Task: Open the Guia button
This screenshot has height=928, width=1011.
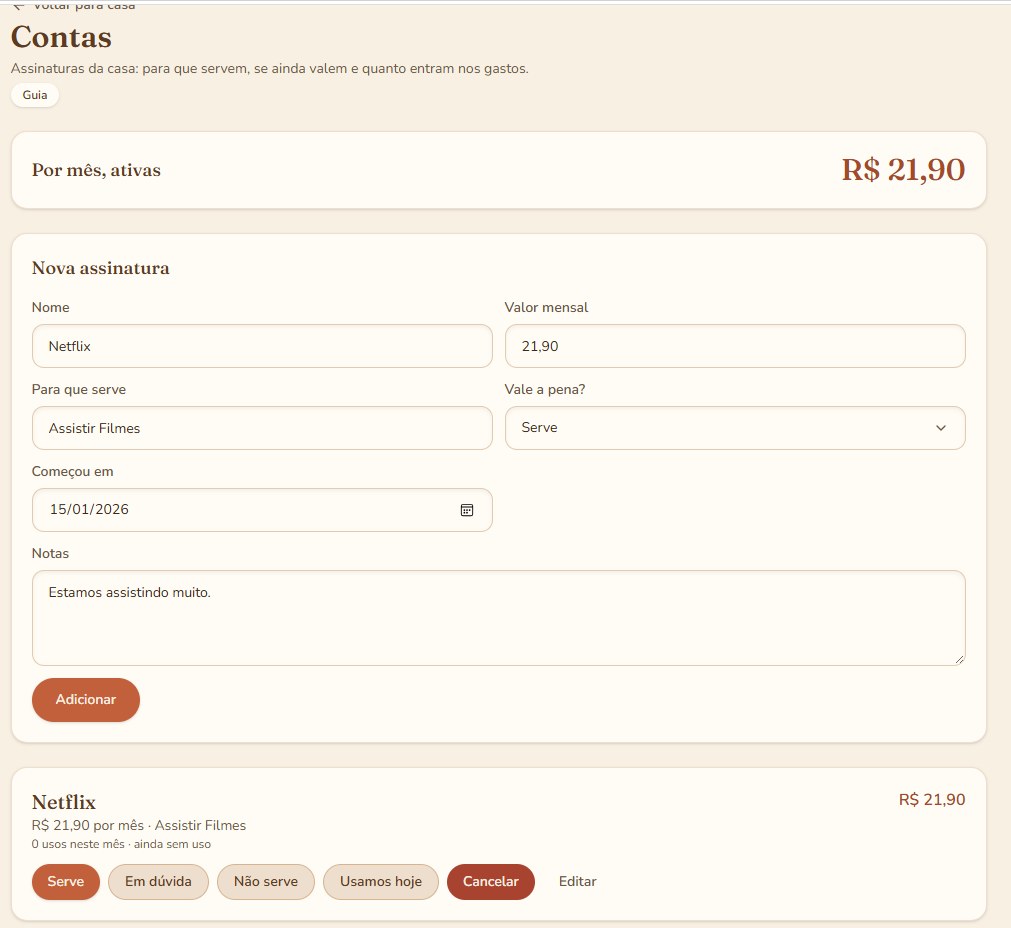Action: (x=35, y=95)
